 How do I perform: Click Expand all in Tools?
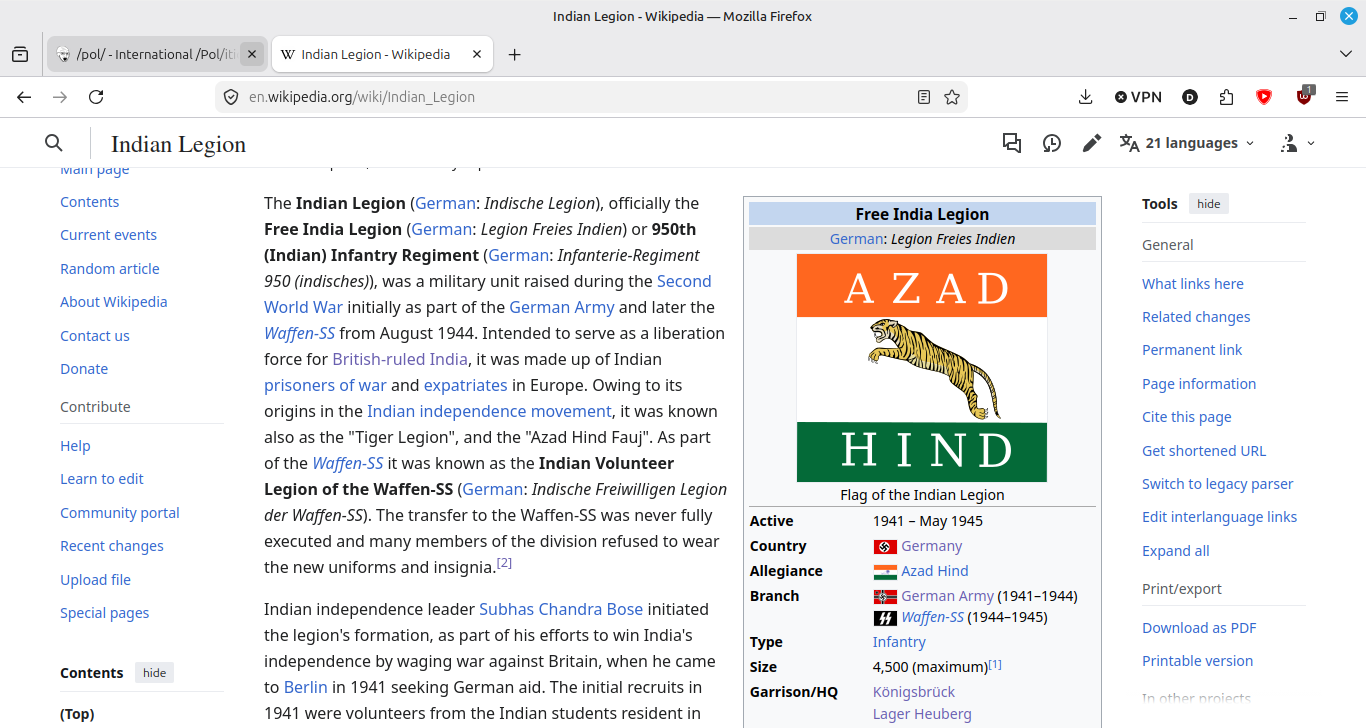[1176, 551]
